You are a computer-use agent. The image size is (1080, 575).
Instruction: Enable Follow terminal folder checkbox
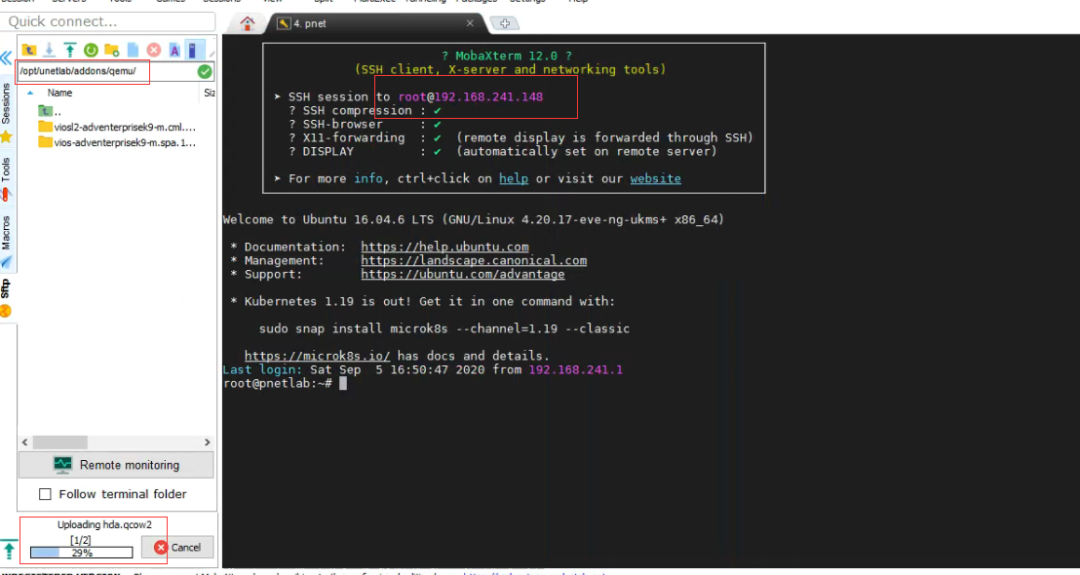(45, 494)
